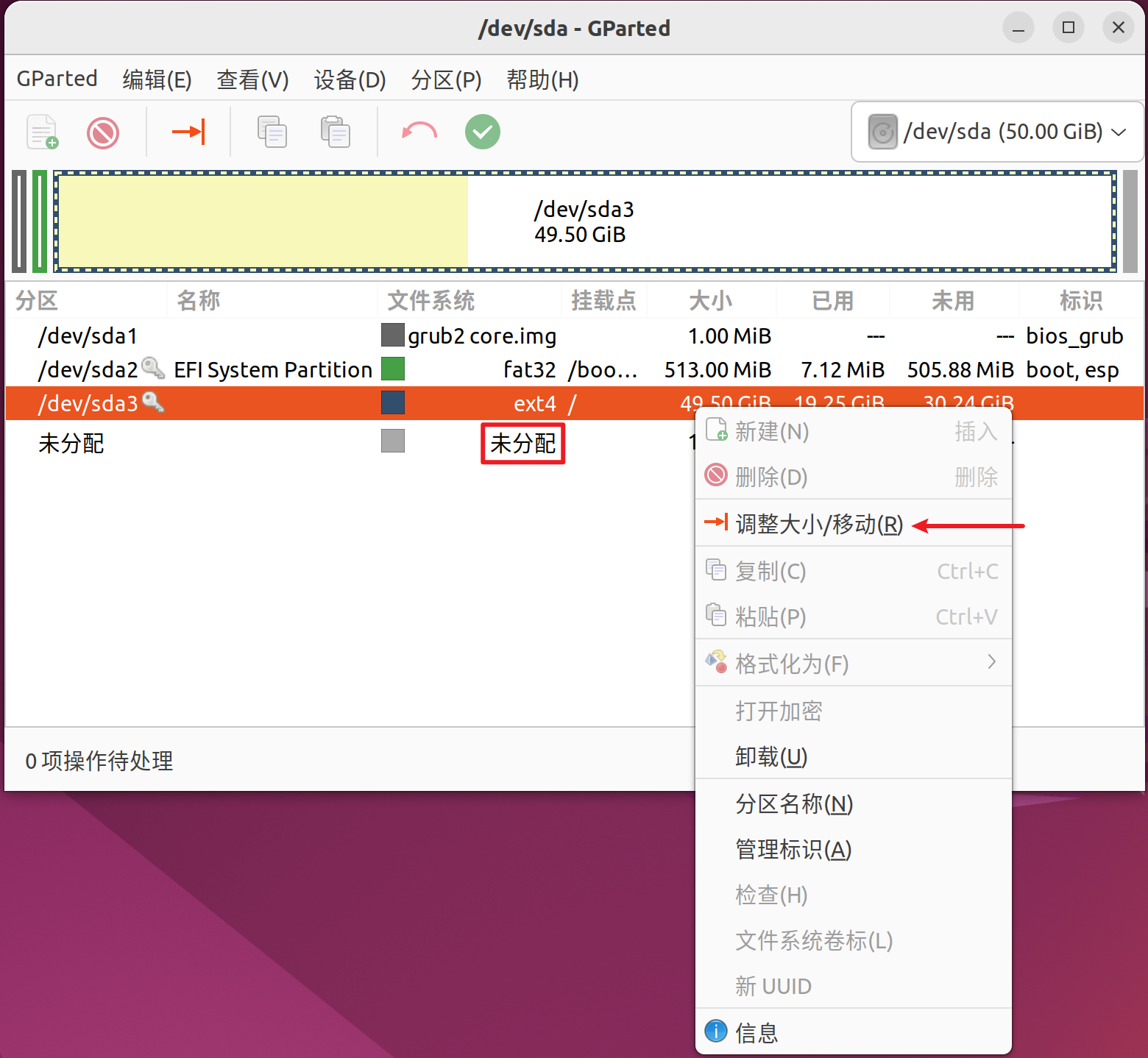Select 粘贴(P) in context menu
Viewport: 1148px width, 1058px height.
tap(854, 617)
